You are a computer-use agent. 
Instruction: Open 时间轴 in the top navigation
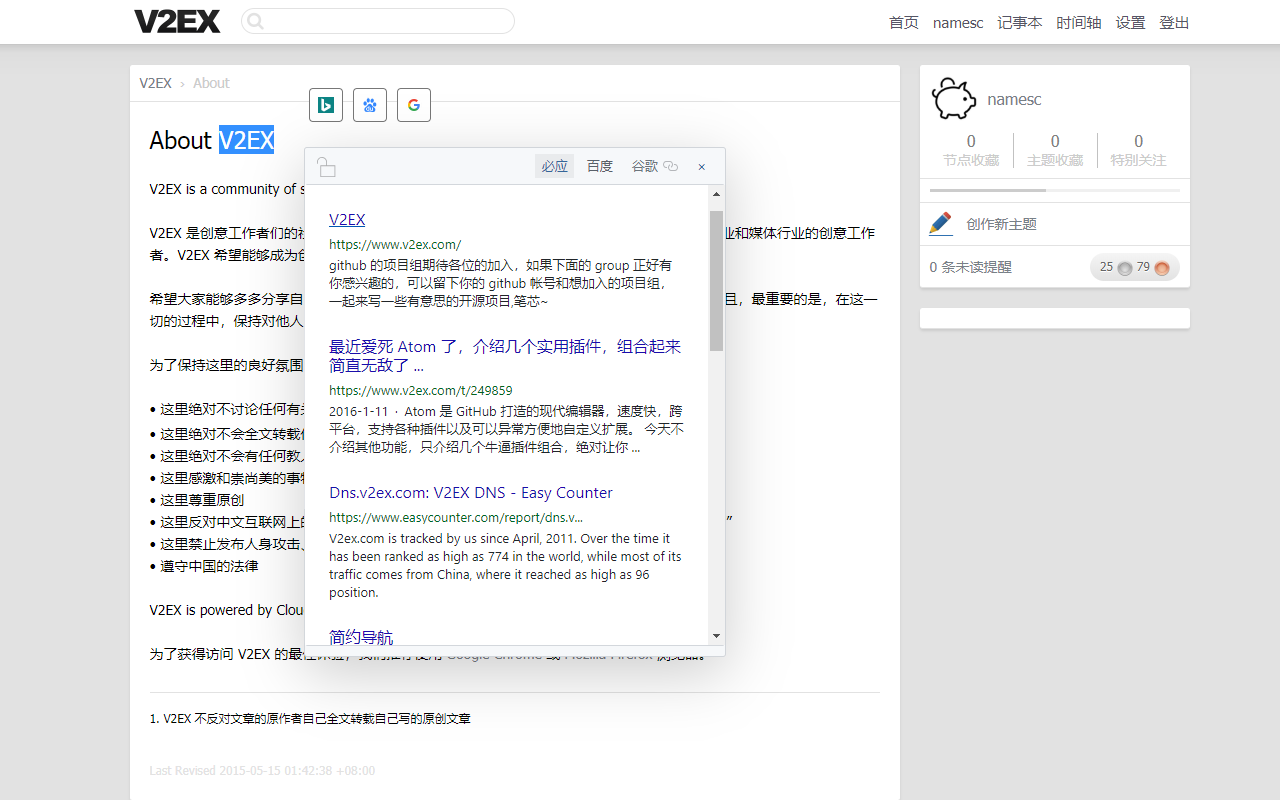tap(1079, 23)
